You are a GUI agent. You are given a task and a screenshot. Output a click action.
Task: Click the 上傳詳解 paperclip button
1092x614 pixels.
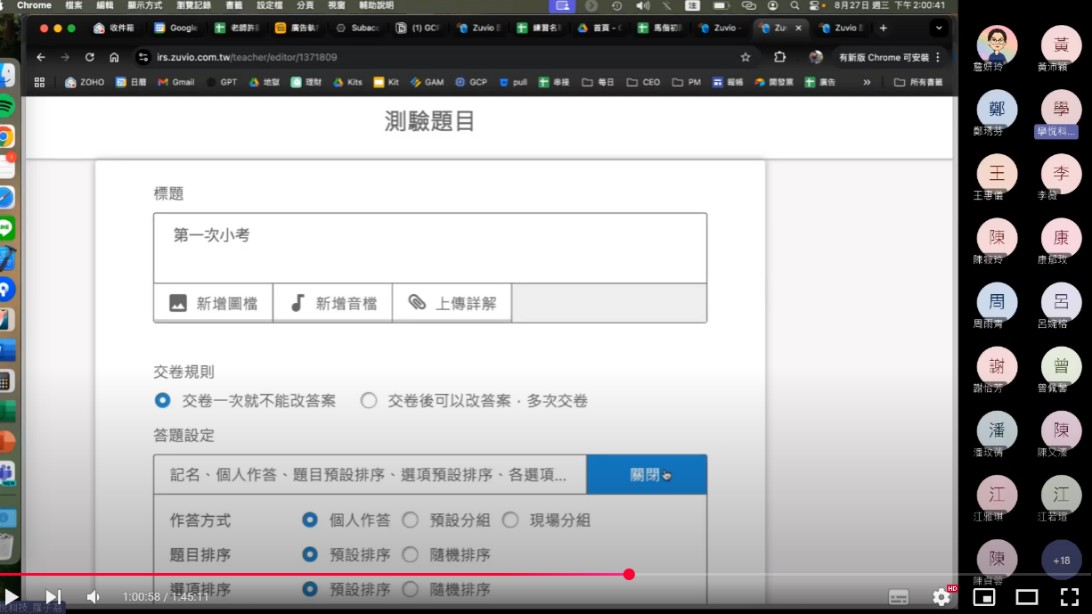pyautogui.click(x=452, y=303)
